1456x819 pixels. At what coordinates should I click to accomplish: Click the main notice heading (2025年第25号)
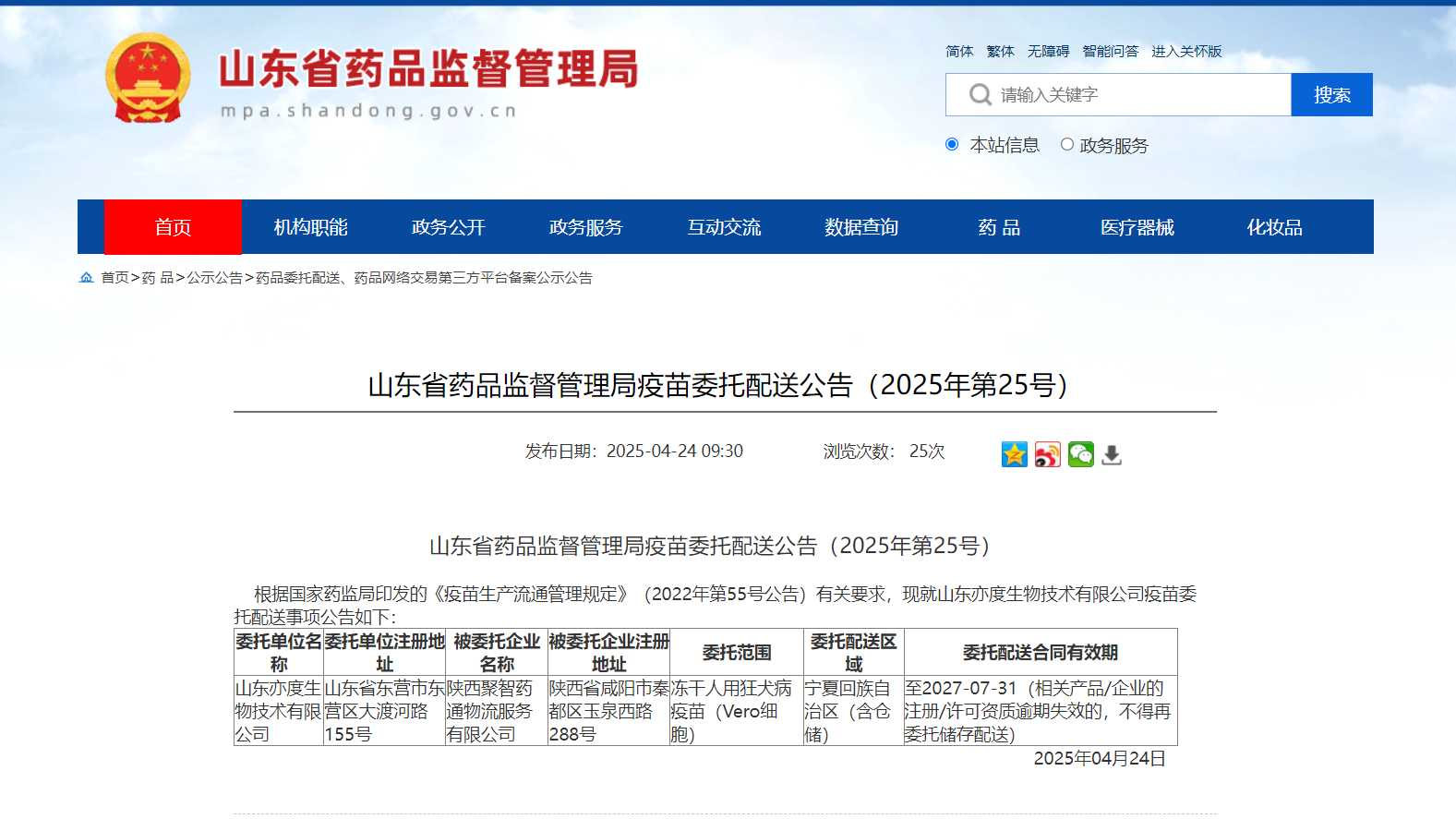point(718,385)
